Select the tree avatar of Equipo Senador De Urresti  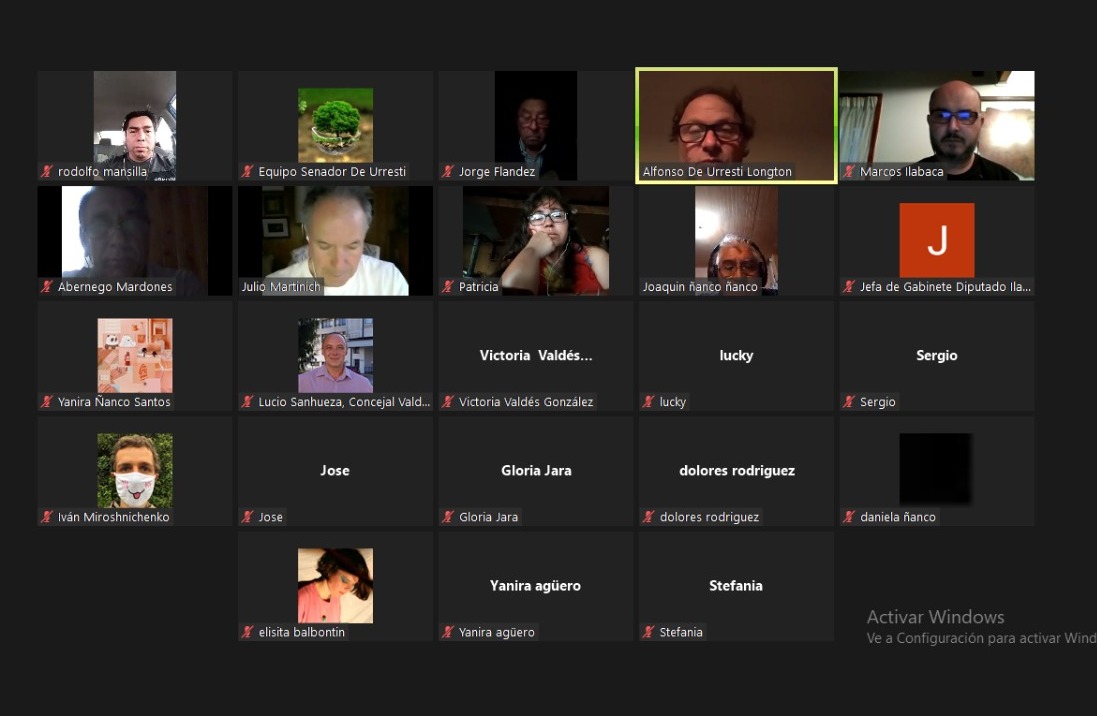coord(335,124)
